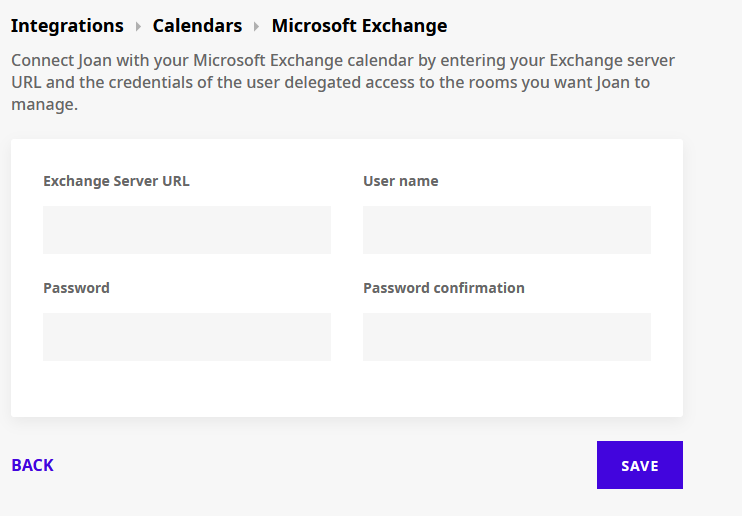Viewport: 742px width, 516px height.
Task: Select Microsoft Exchange breadcrumb
Action: point(359,26)
